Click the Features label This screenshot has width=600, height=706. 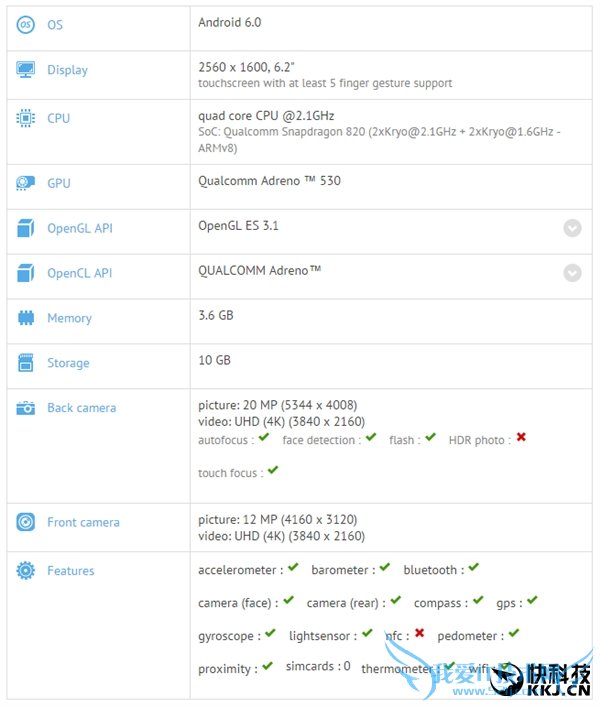[x=70, y=571]
